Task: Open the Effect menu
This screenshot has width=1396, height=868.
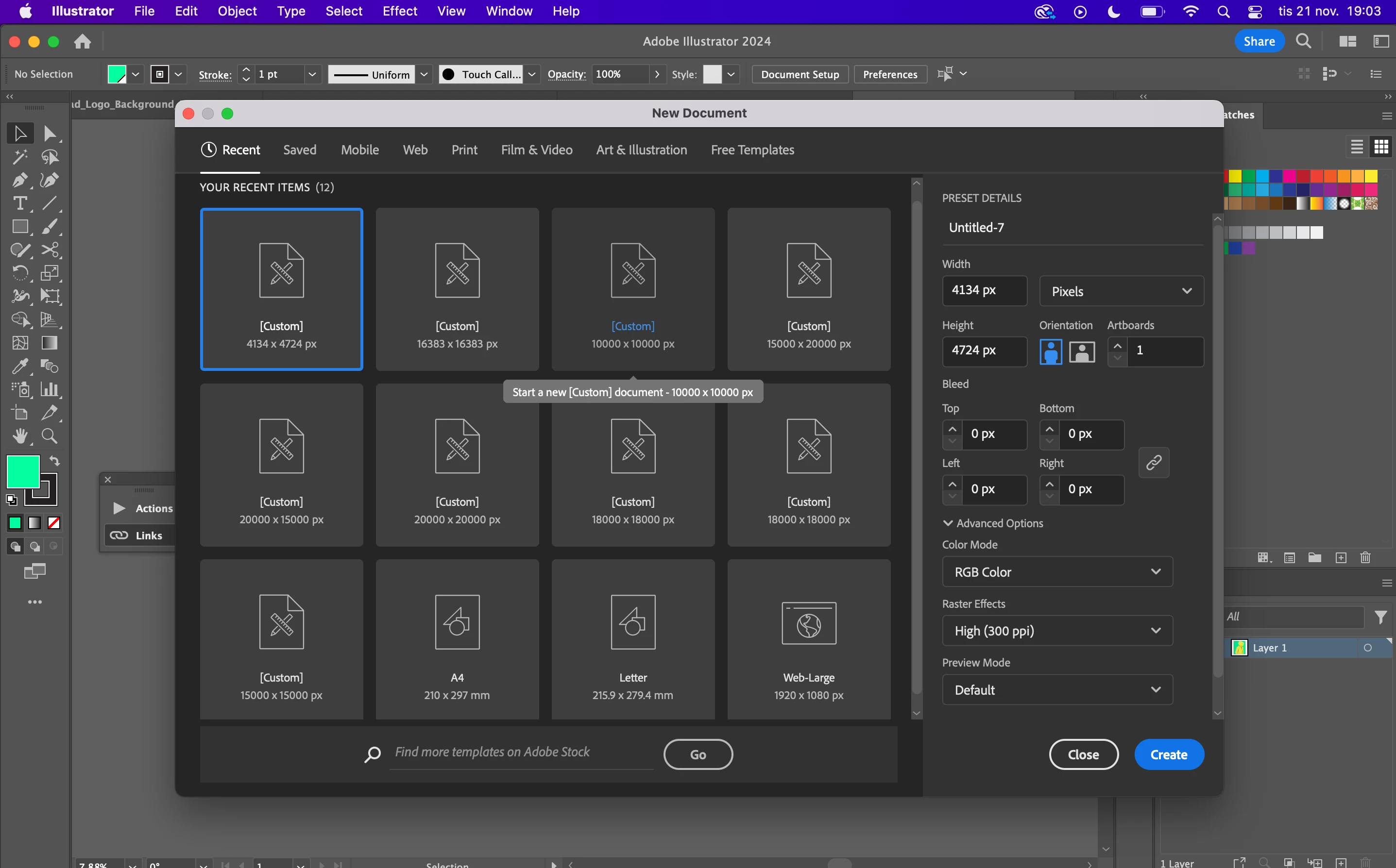Action: click(x=400, y=11)
